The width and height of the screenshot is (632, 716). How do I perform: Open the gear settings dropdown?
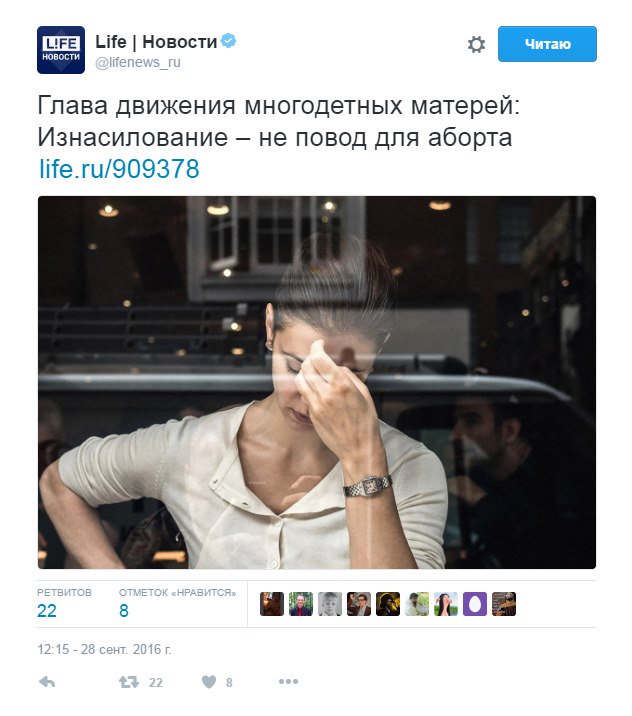tap(476, 44)
